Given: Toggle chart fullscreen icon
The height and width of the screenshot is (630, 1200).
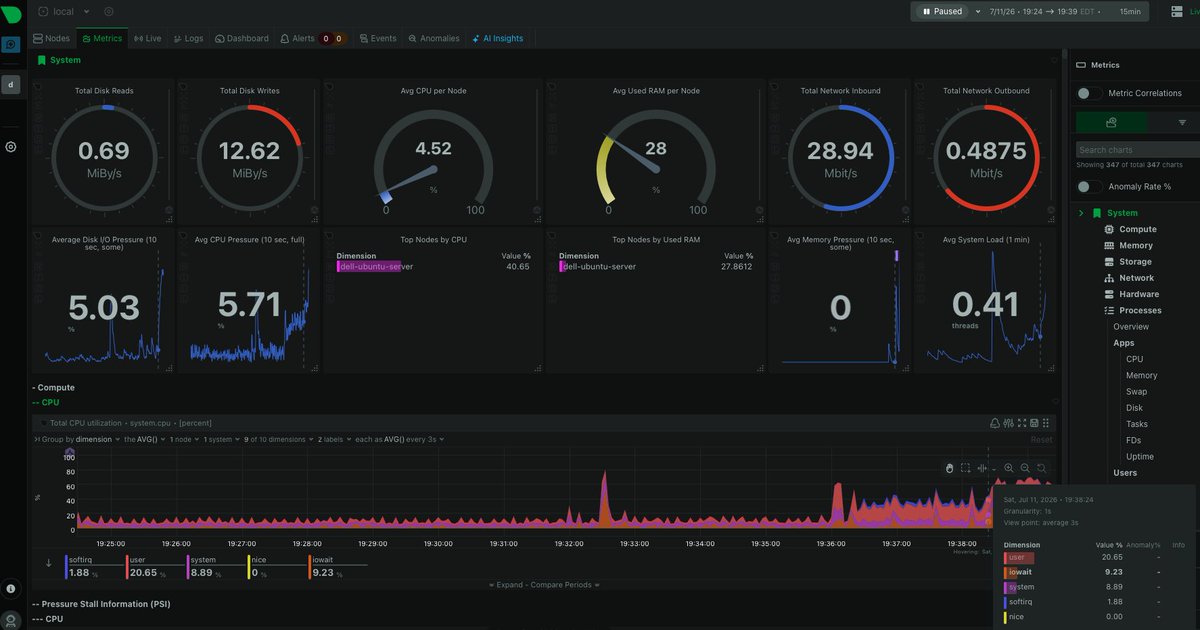Looking at the screenshot, I should pos(1021,423).
